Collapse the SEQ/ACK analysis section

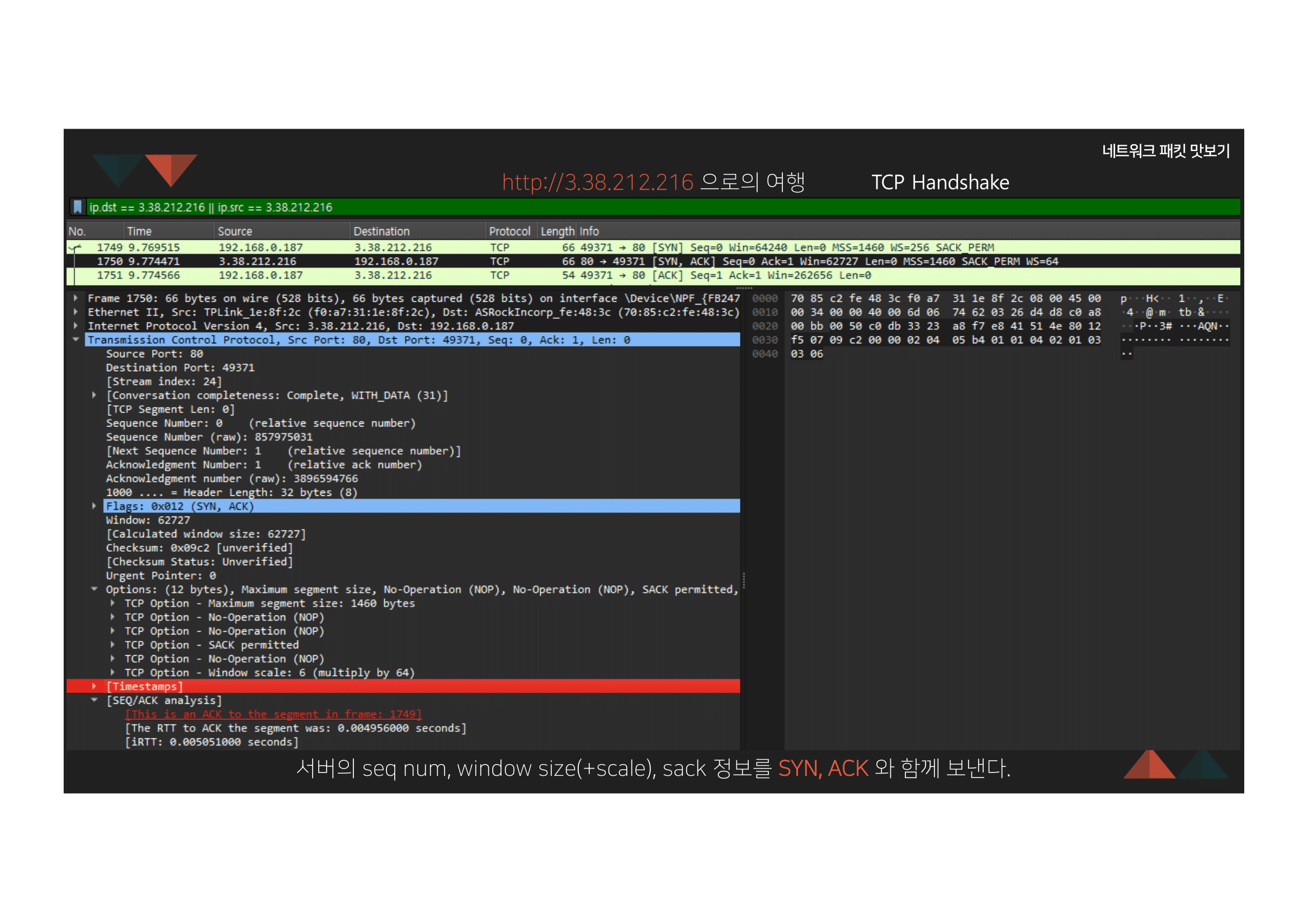point(95,701)
